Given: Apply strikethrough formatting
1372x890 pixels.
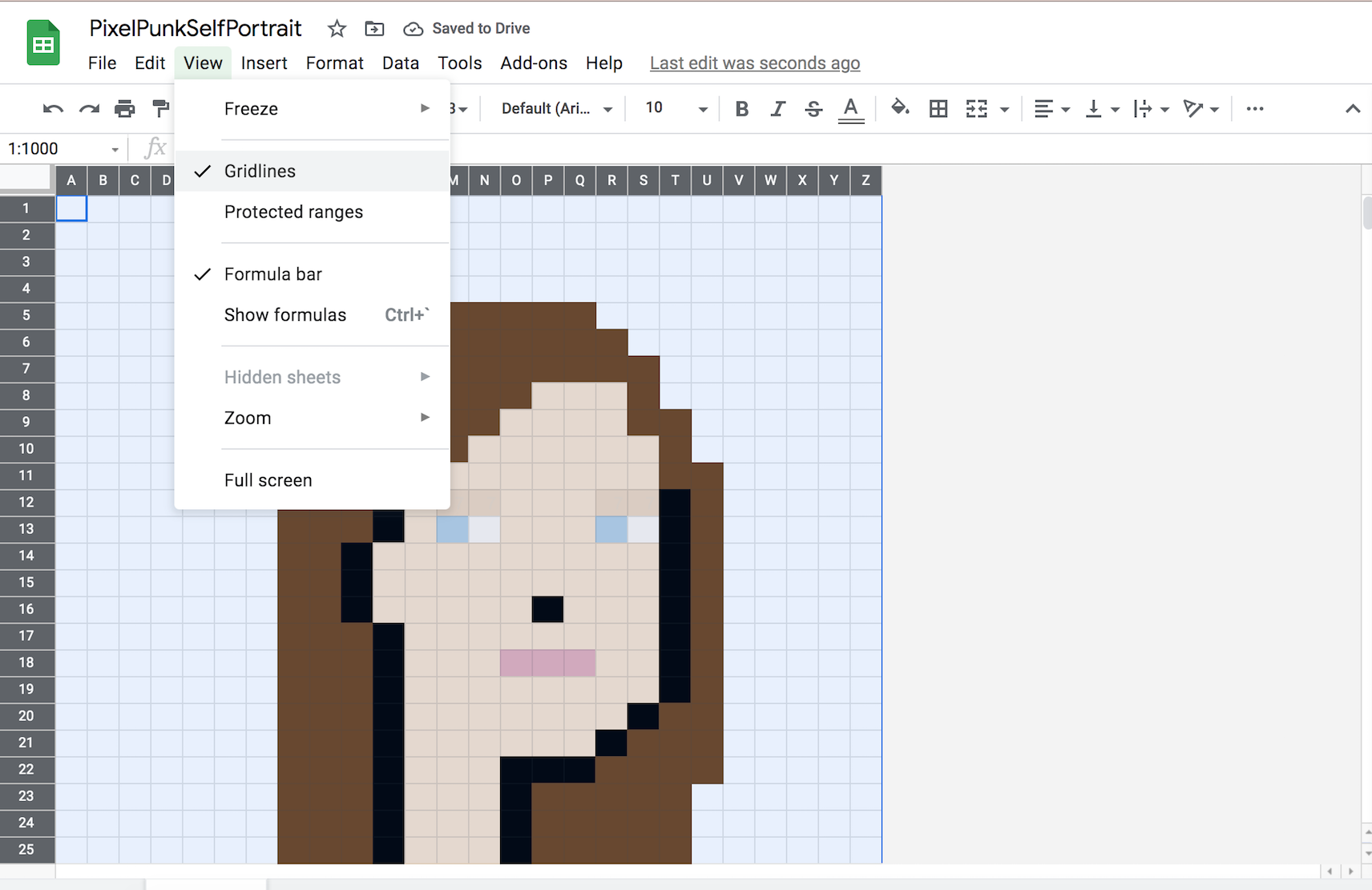Looking at the screenshot, I should pyautogui.click(x=813, y=108).
